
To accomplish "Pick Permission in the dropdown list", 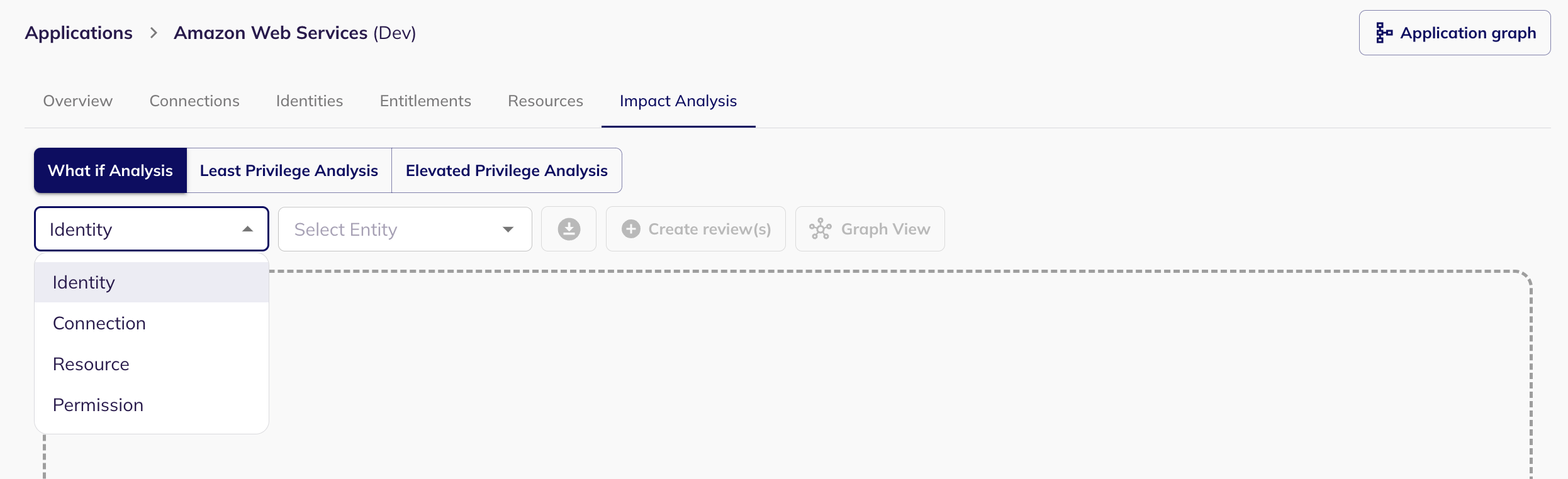I will pyautogui.click(x=98, y=405).
